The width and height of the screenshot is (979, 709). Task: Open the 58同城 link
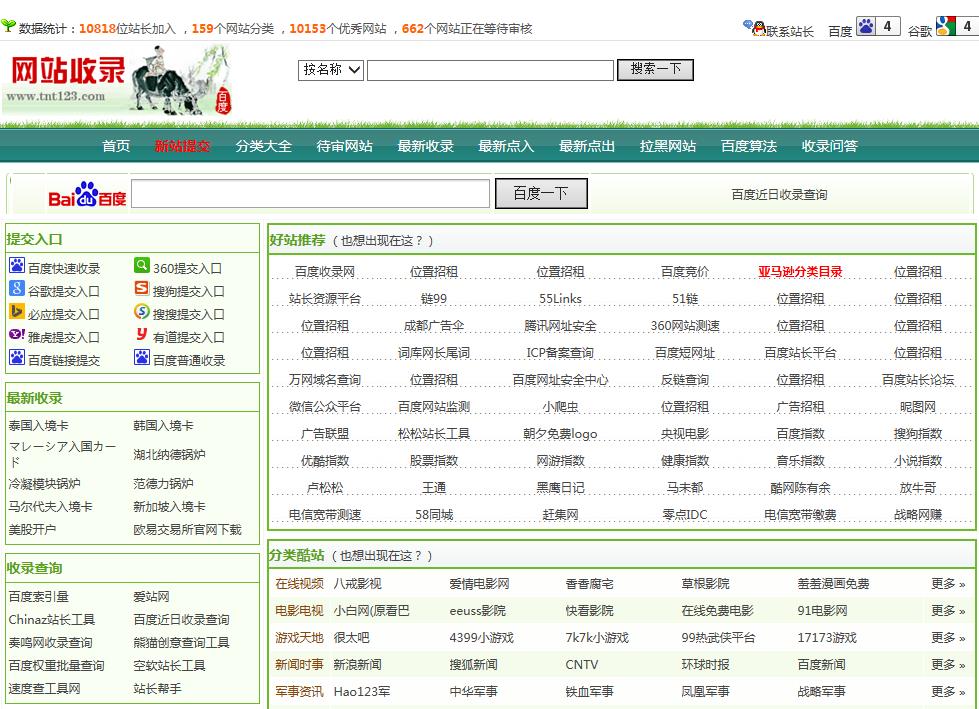(x=434, y=514)
